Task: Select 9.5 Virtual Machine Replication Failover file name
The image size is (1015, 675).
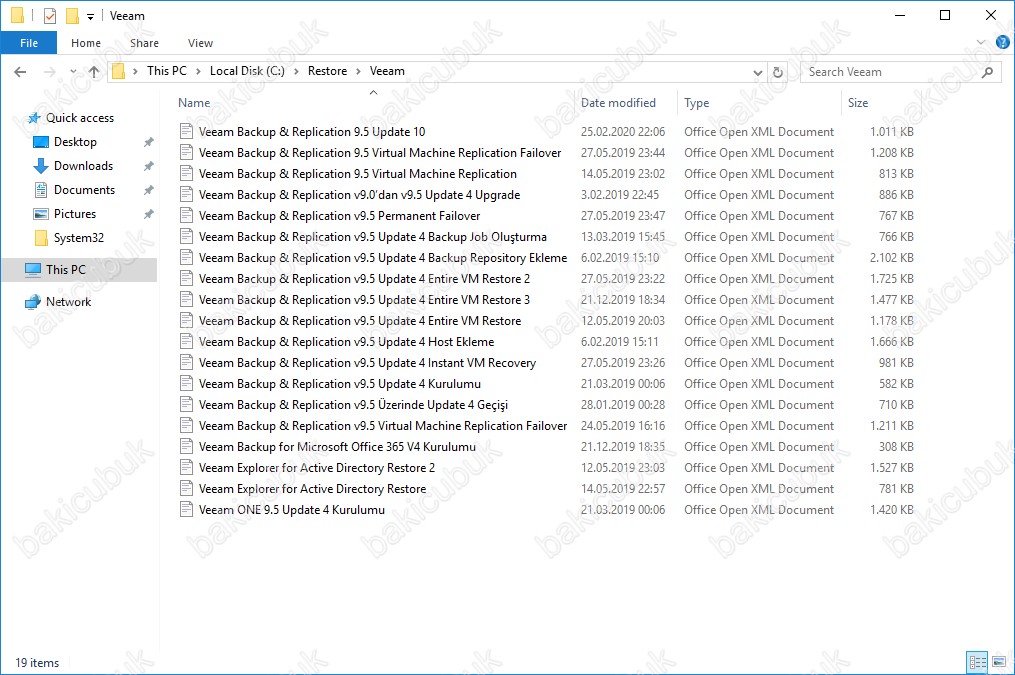Action: [380, 153]
